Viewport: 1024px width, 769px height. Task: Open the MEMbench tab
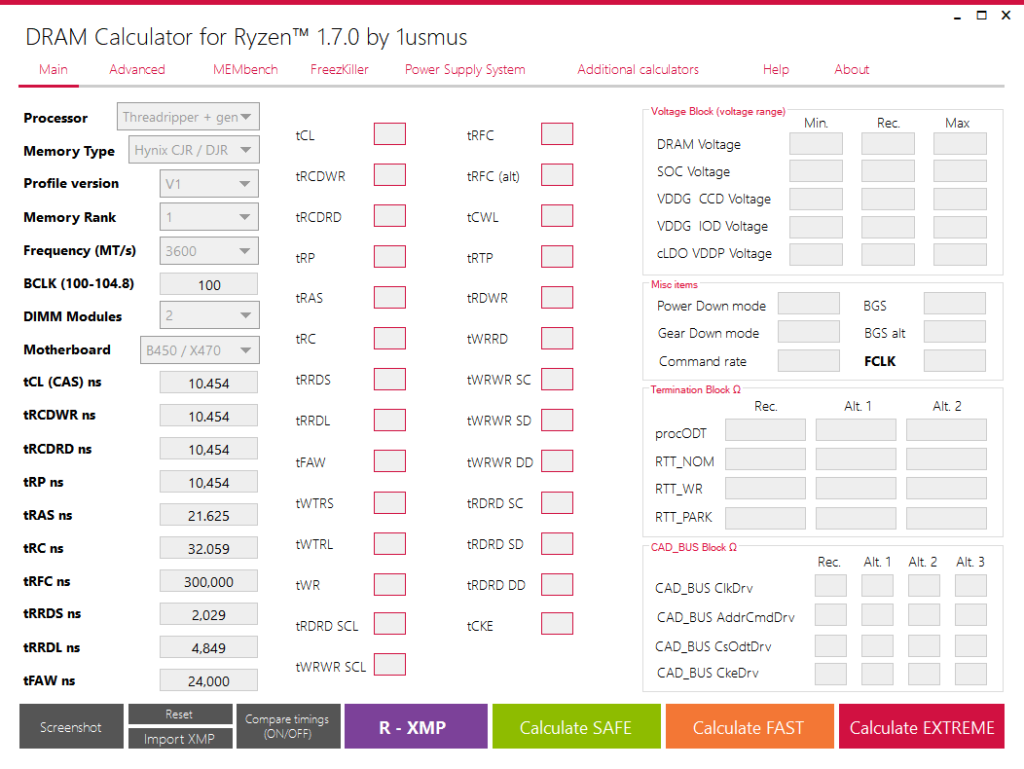(x=245, y=69)
